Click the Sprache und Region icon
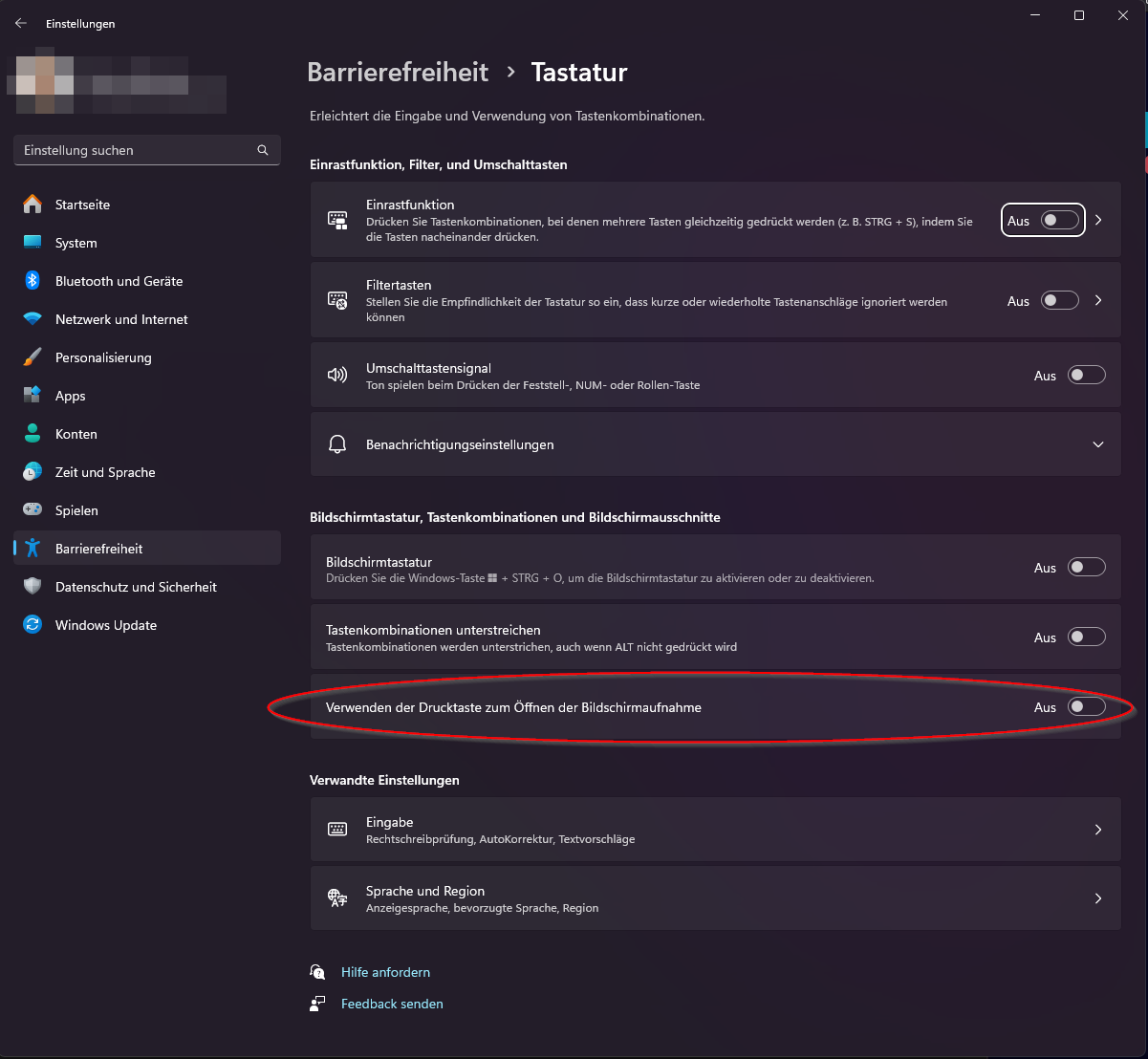 click(336, 897)
